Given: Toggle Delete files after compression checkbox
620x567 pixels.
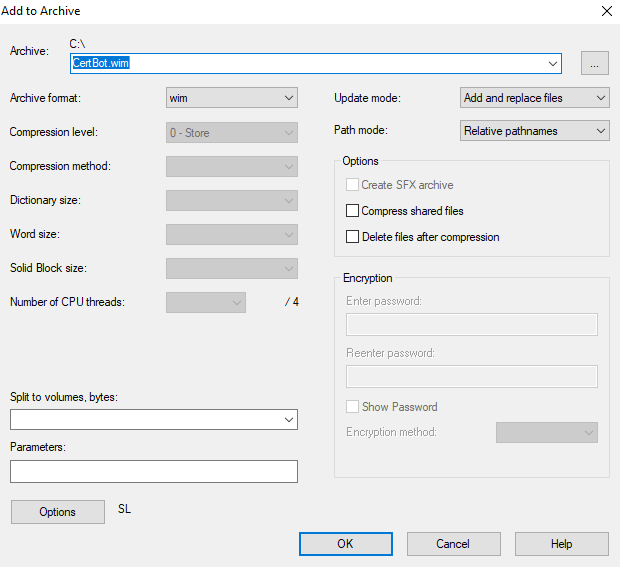Looking at the screenshot, I should coord(352,237).
